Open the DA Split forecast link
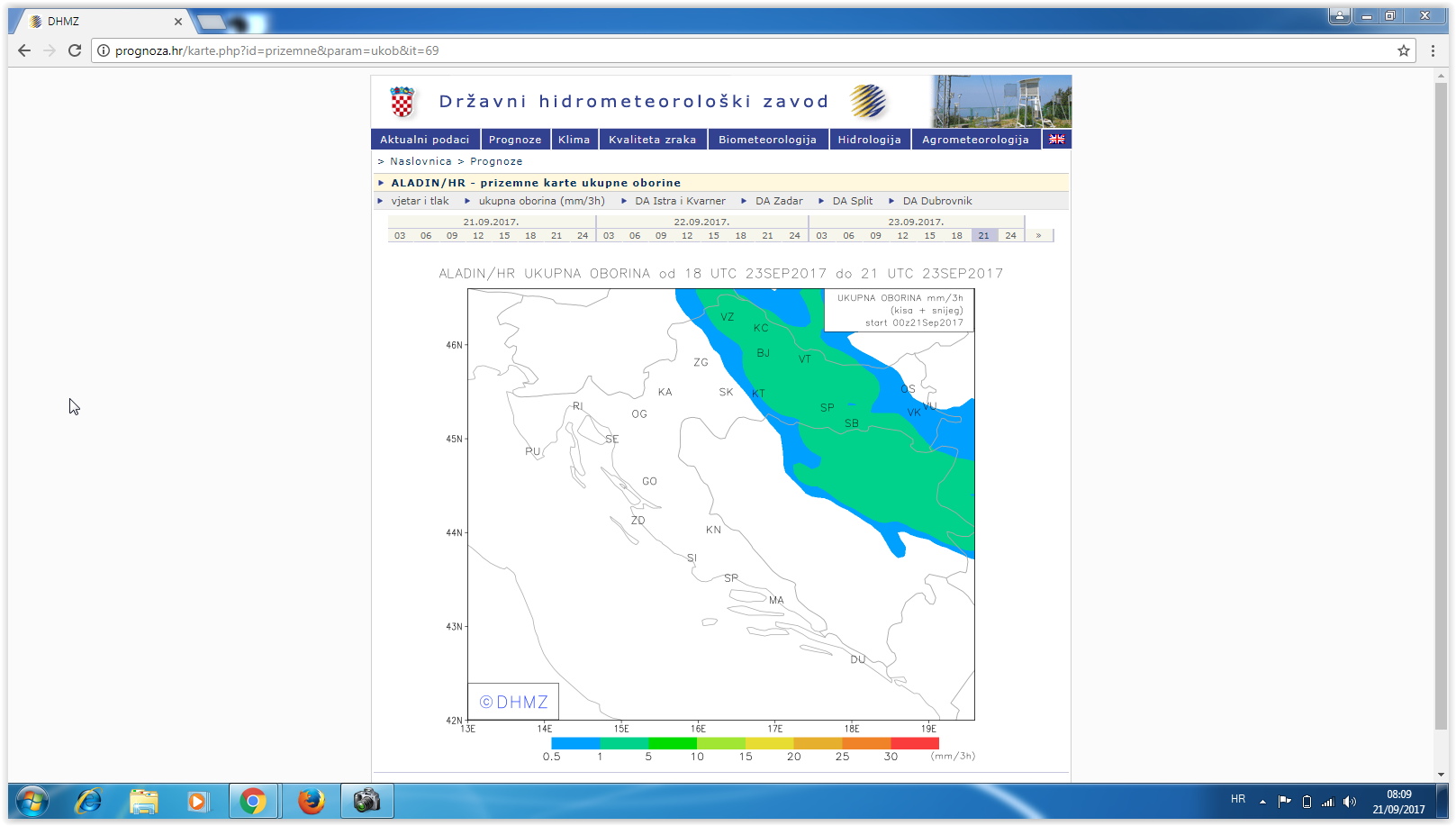Viewport: 1456px width, 826px height. click(852, 201)
